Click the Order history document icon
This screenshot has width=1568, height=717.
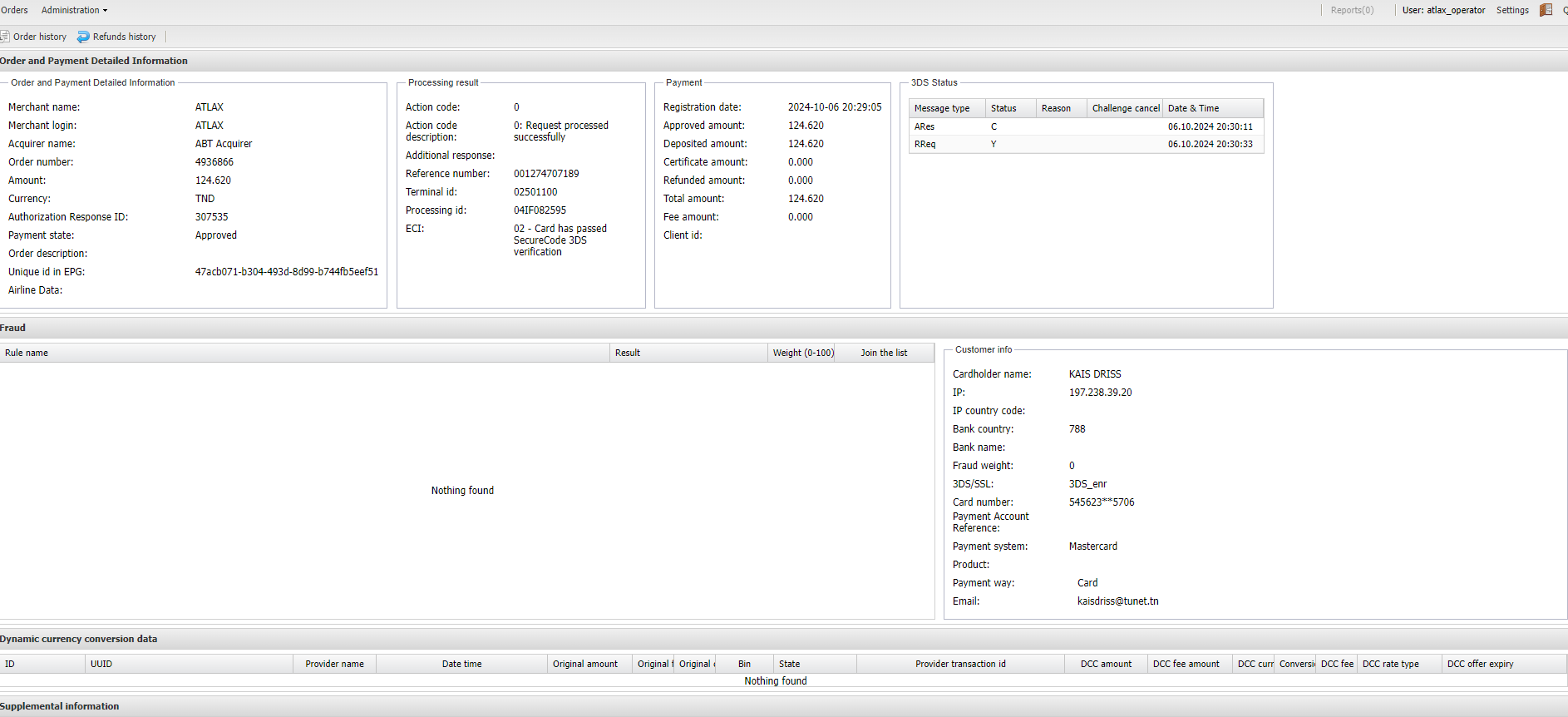(x=5, y=37)
